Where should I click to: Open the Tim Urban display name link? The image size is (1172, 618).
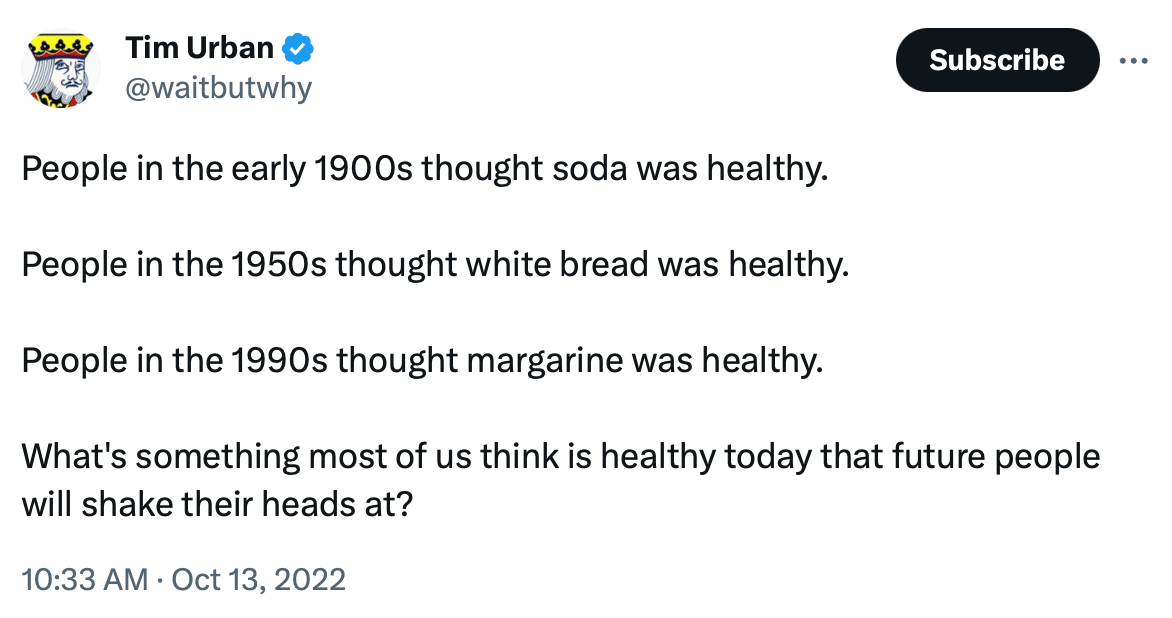coord(200,48)
